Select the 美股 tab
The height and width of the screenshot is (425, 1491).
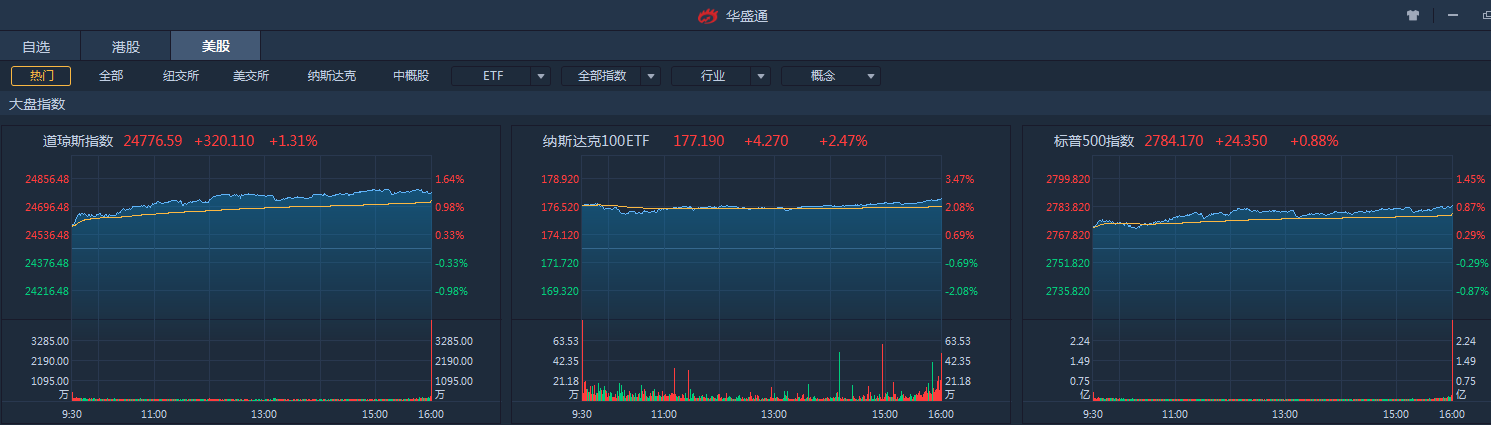(216, 46)
